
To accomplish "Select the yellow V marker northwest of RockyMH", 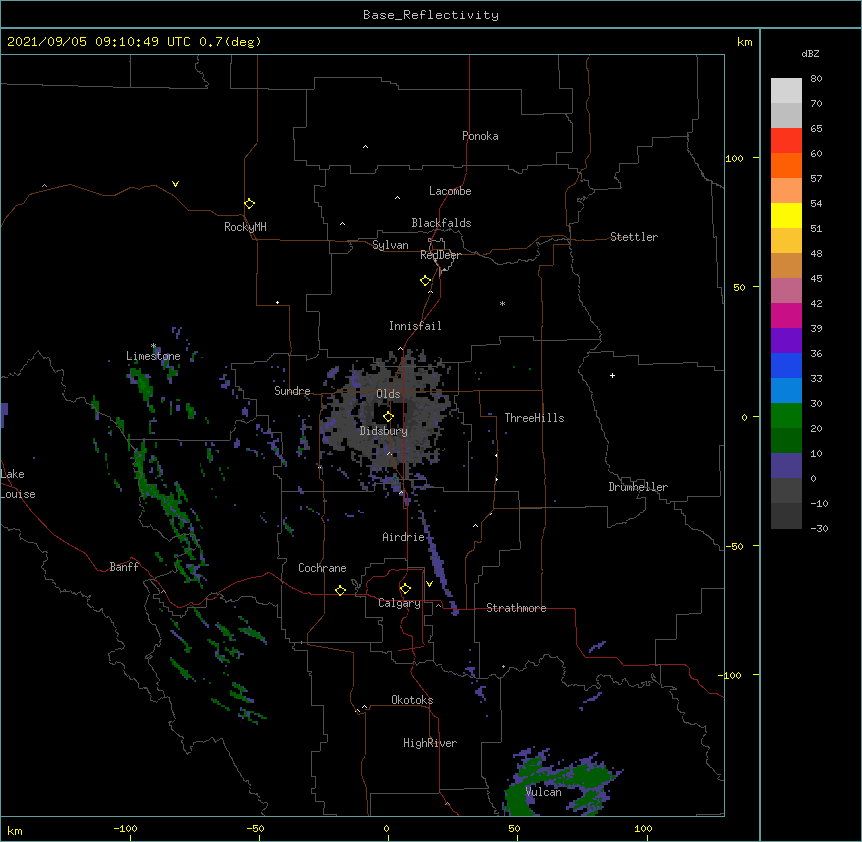I will 175,184.
